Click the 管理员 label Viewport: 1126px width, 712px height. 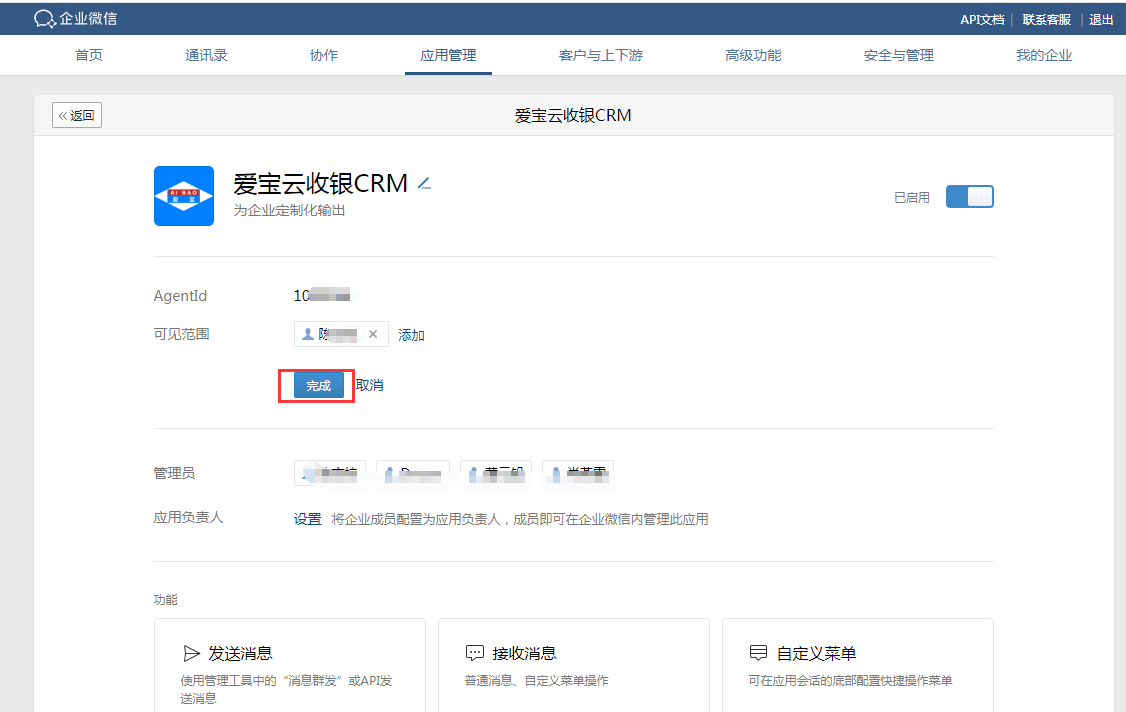175,473
